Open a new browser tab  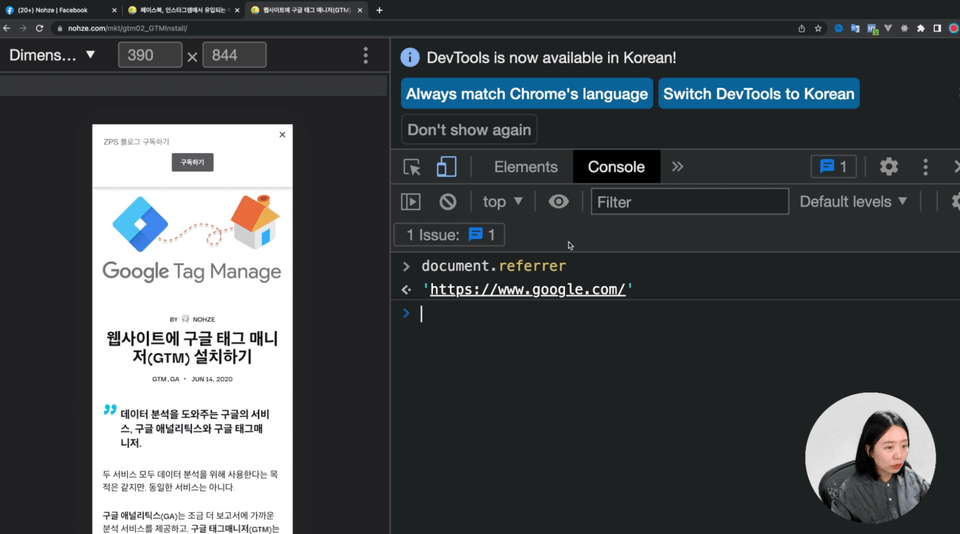379,10
